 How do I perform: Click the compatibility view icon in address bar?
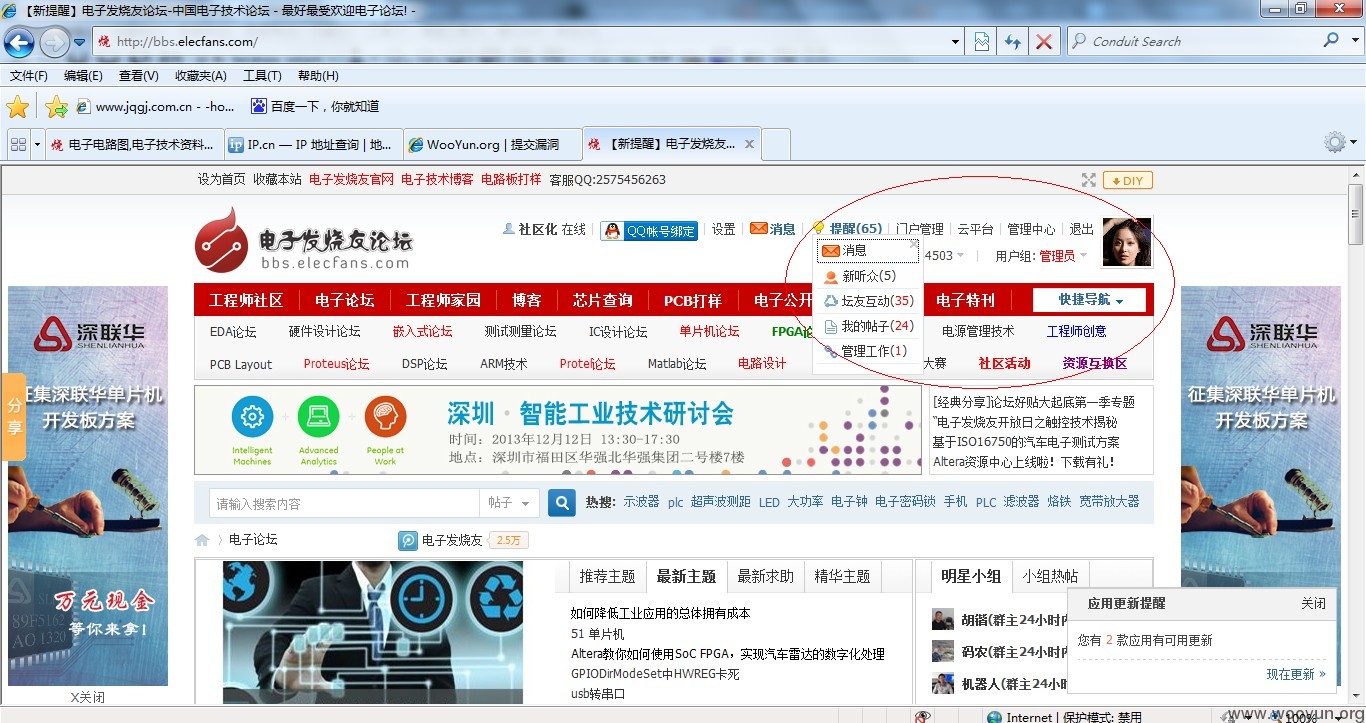pyautogui.click(x=982, y=42)
